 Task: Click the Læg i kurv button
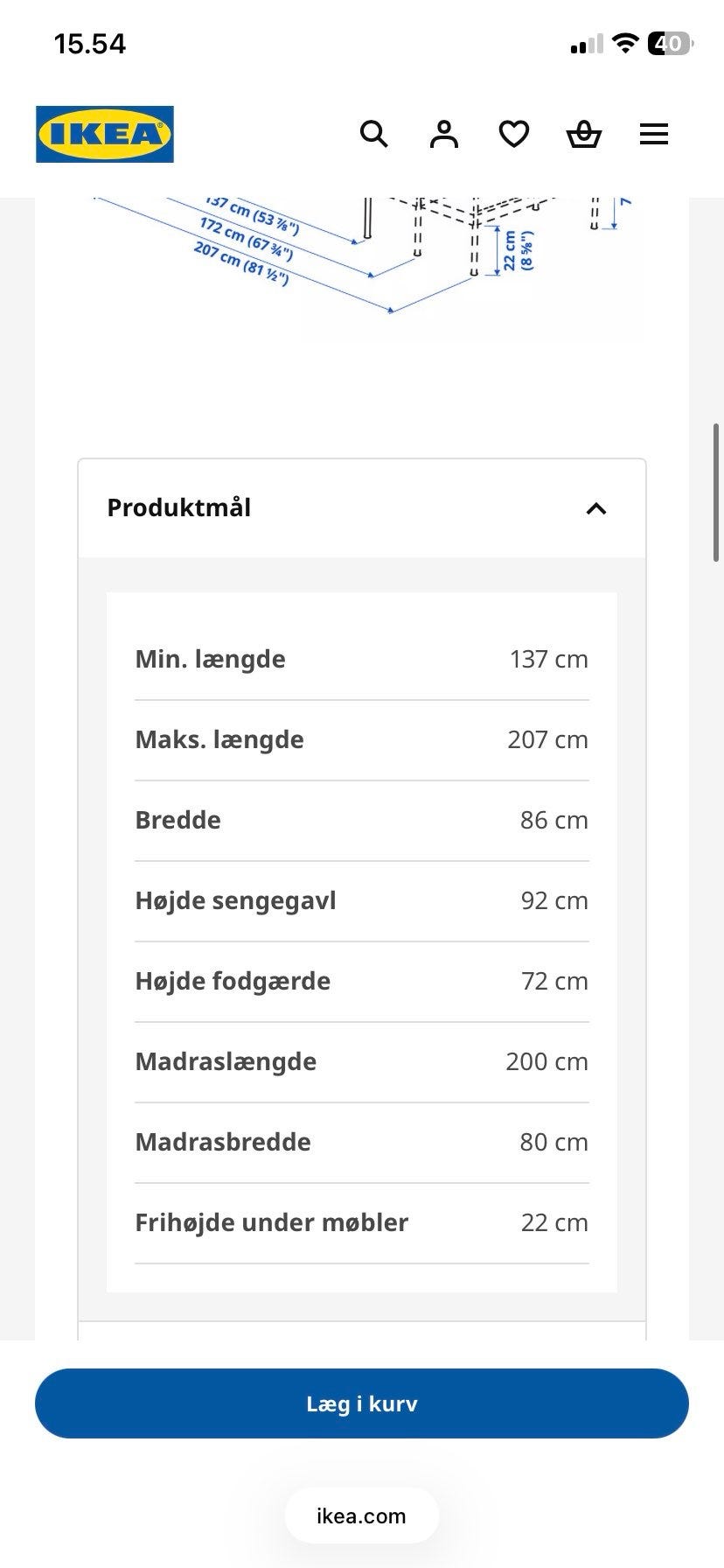[362, 1403]
